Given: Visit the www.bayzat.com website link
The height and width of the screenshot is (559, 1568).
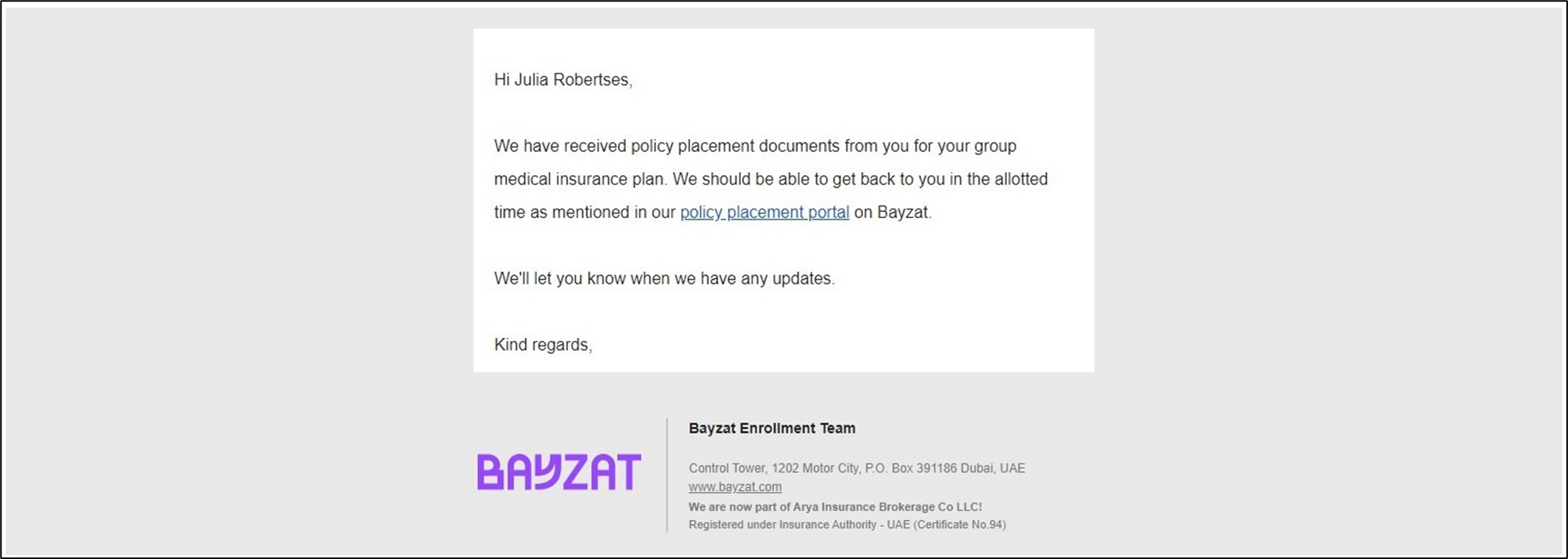Looking at the screenshot, I should click(x=735, y=487).
